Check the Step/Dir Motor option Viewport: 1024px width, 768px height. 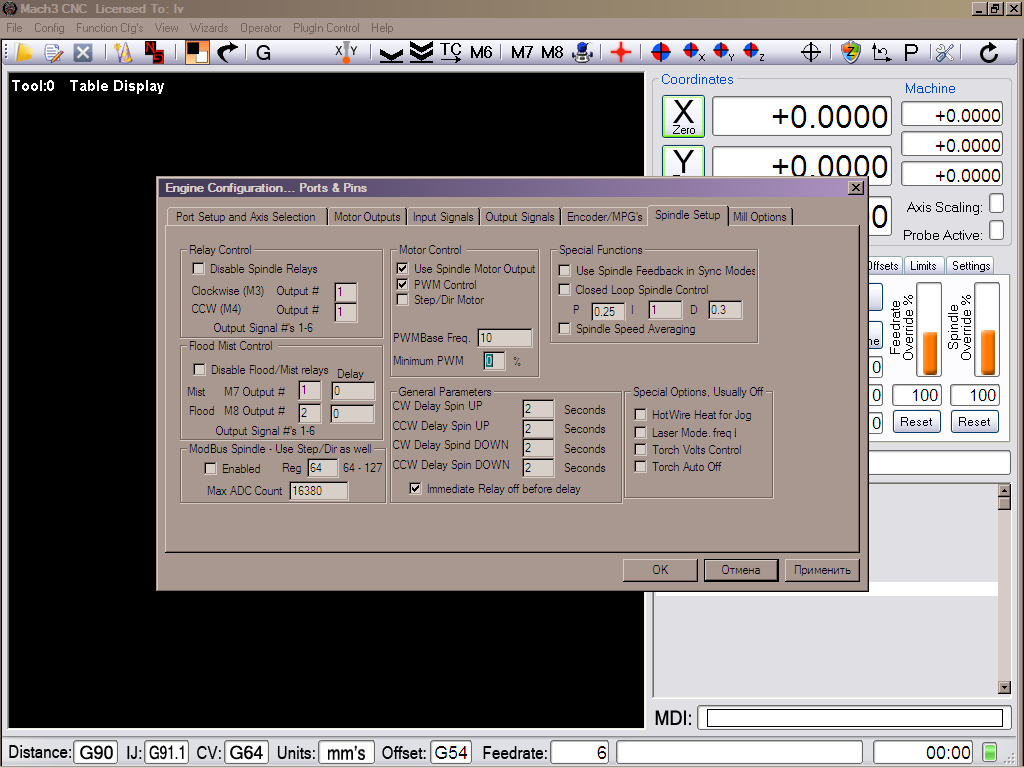[x=402, y=300]
